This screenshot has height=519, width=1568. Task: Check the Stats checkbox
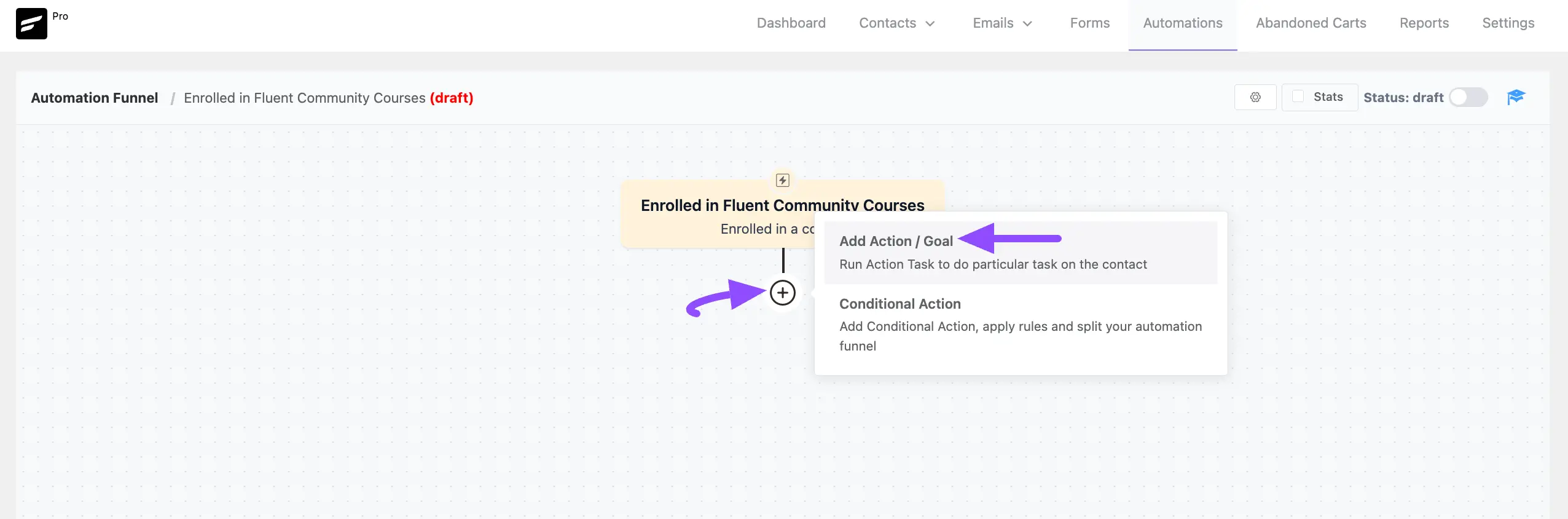(x=1298, y=97)
